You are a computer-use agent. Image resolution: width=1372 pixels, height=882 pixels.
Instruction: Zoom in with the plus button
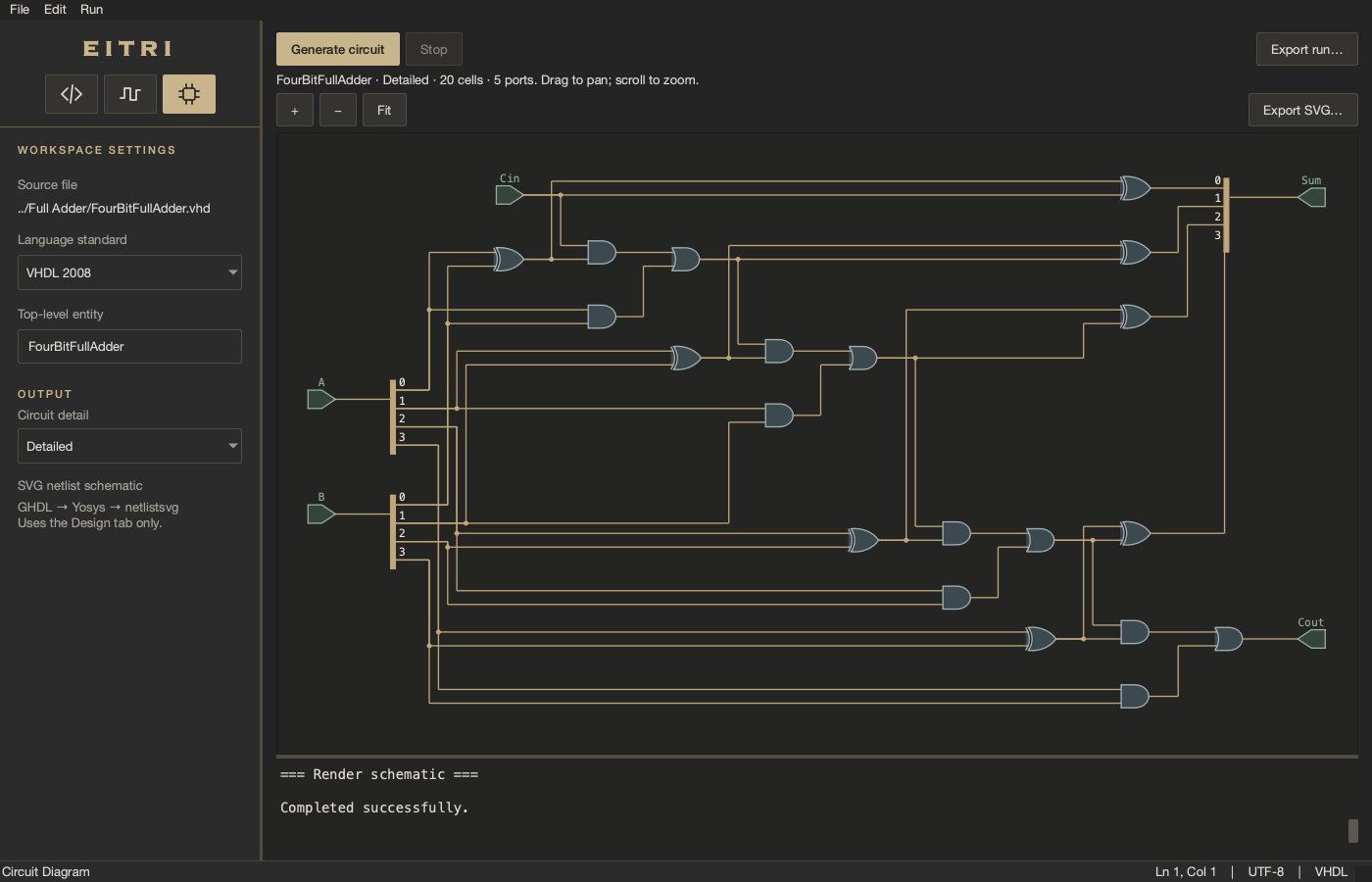click(x=295, y=111)
